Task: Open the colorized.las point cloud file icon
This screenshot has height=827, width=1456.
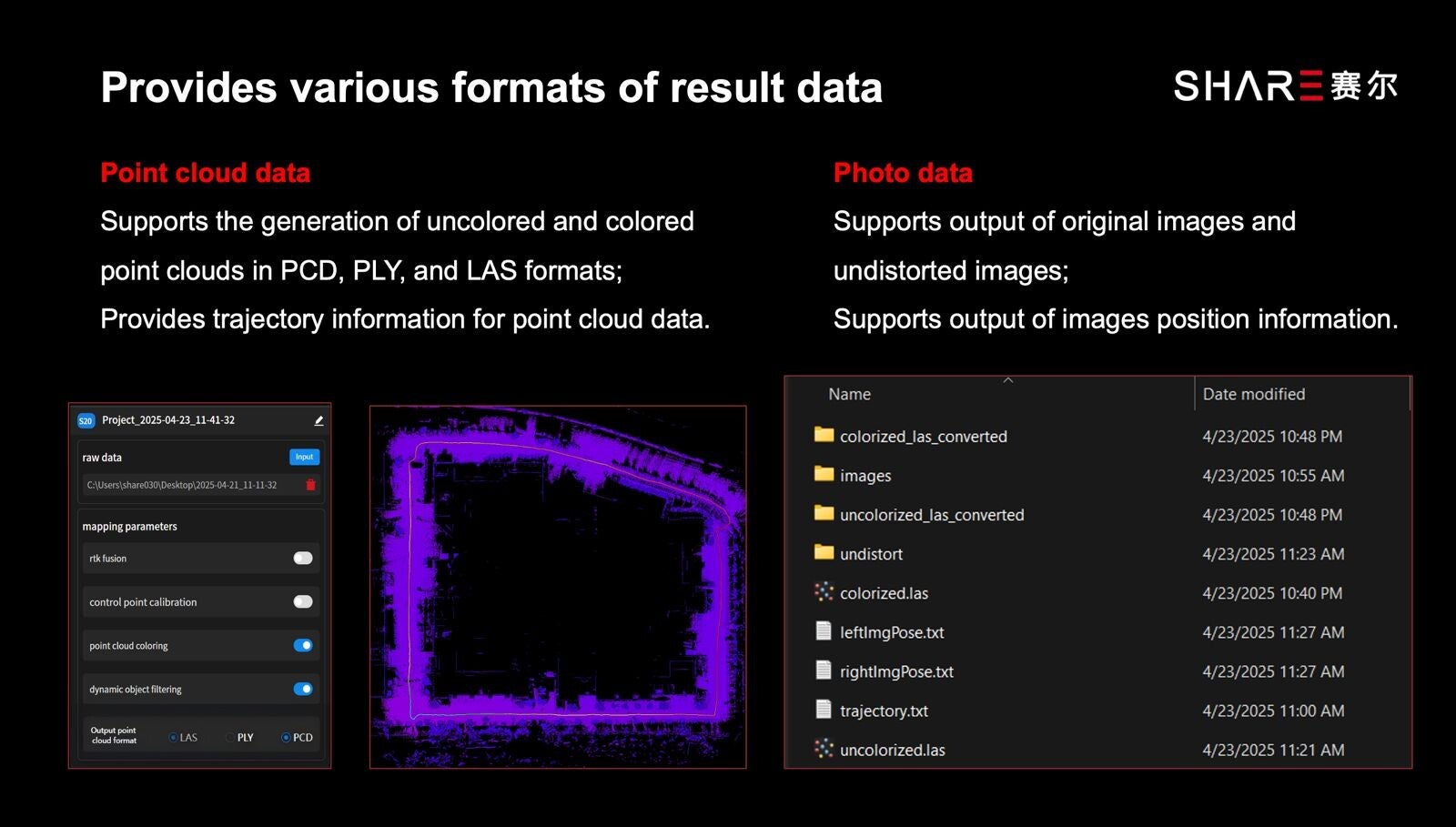Action: click(x=824, y=592)
